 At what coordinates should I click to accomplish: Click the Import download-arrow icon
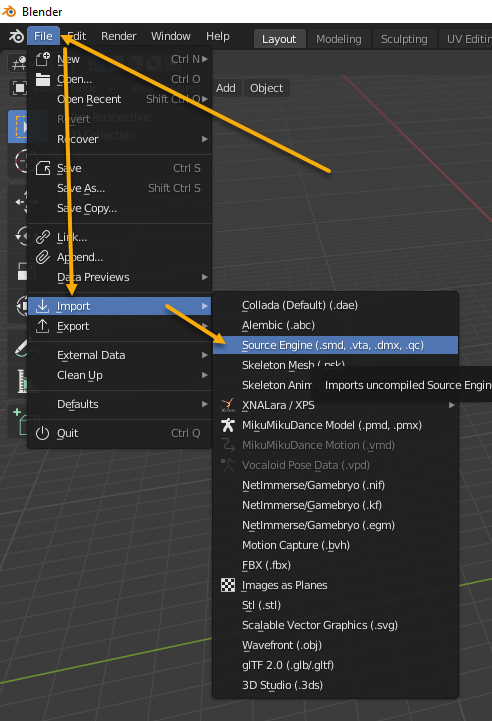[x=43, y=306]
